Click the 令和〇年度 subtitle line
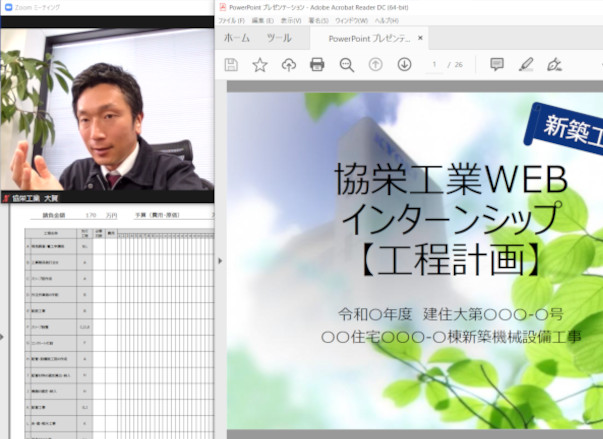Viewport: 603px width, 439px height. [451, 314]
